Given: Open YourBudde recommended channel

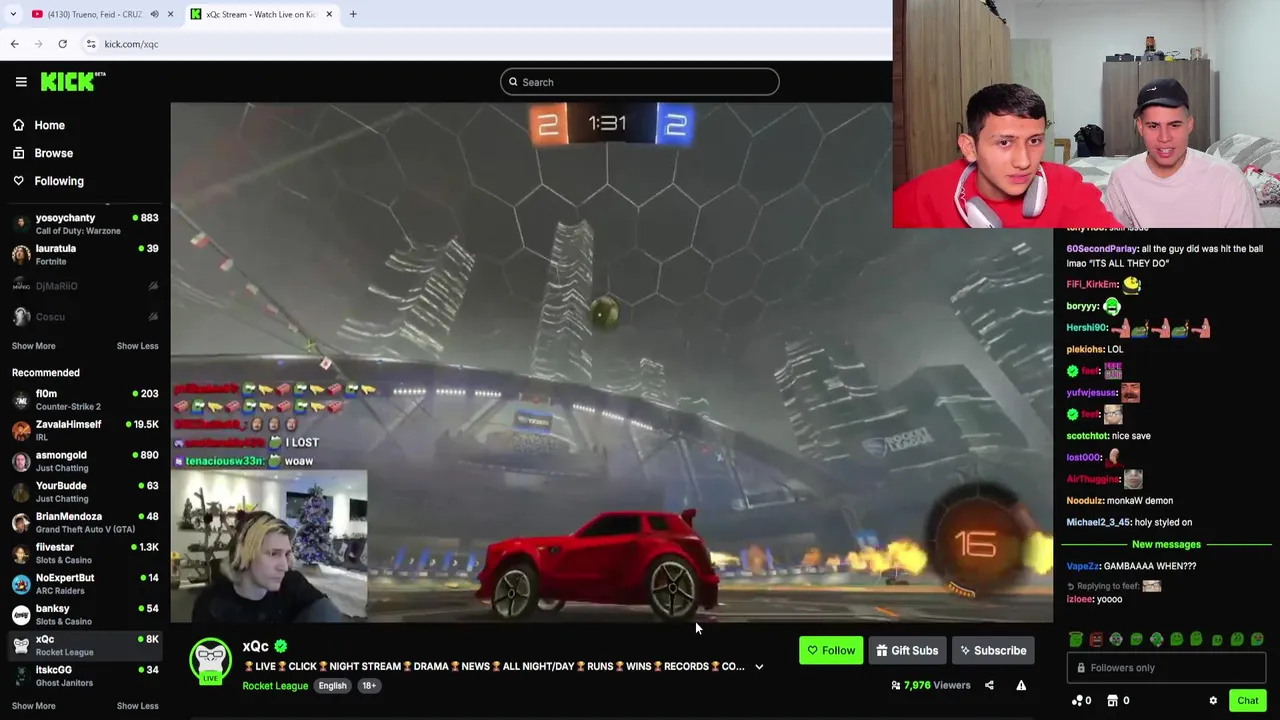Looking at the screenshot, I should click(85, 492).
